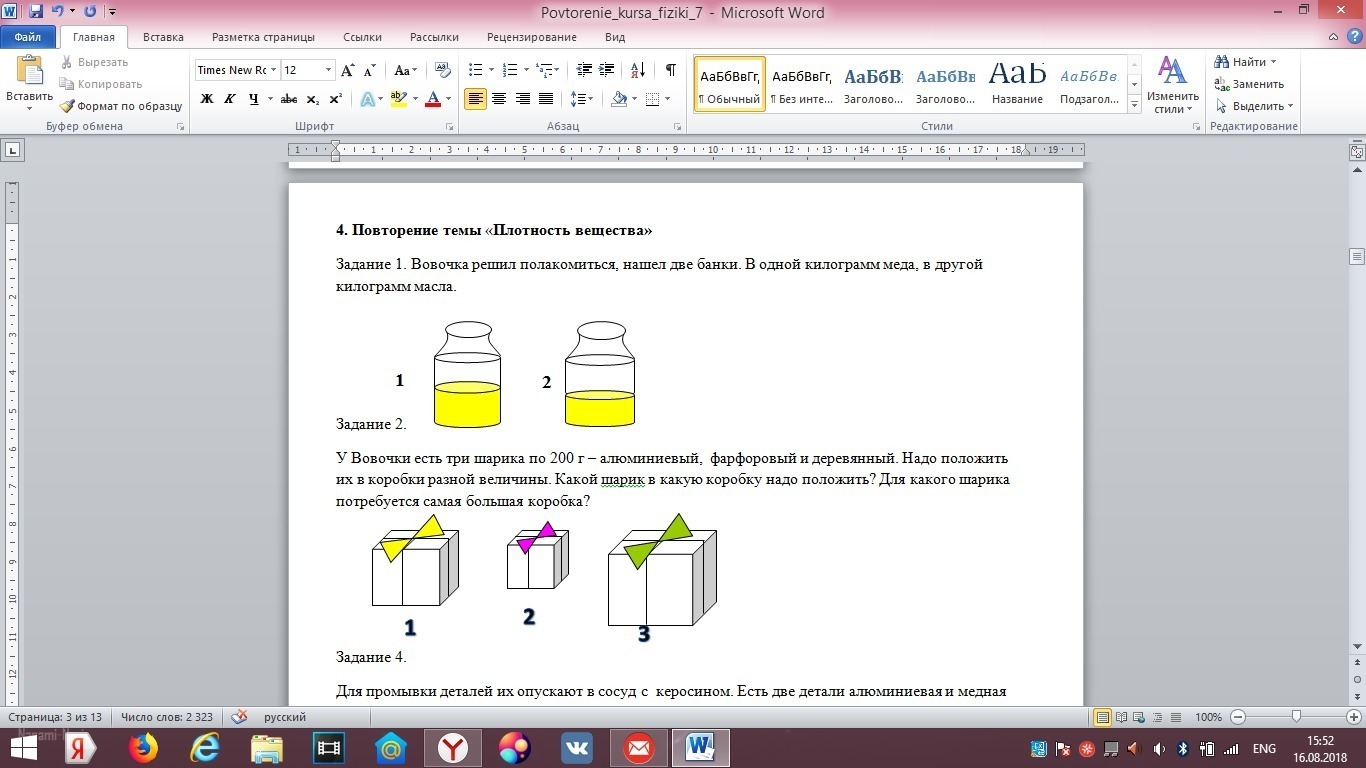The image size is (1366, 768).
Task: Click the Paste (Вставить) clipboard icon
Action: [x=29, y=70]
